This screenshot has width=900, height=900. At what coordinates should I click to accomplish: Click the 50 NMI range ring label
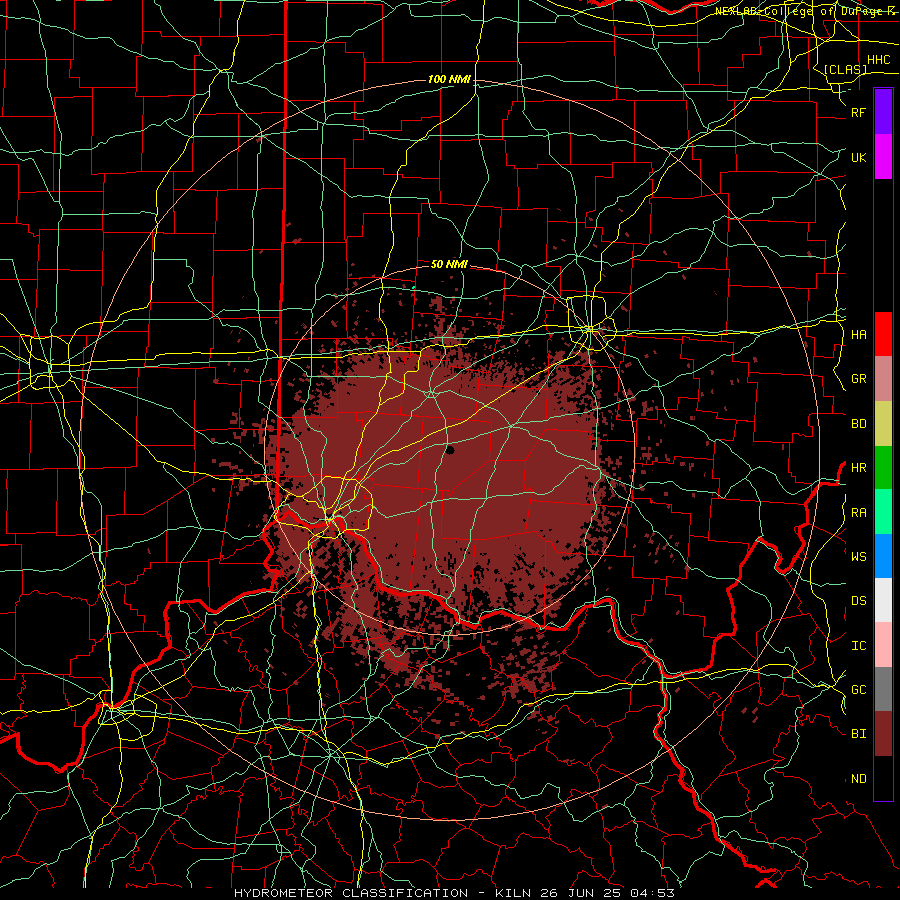click(449, 264)
